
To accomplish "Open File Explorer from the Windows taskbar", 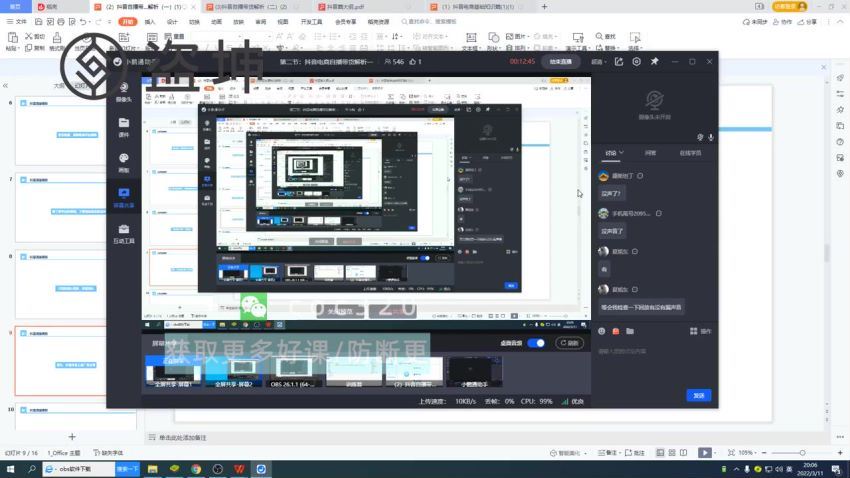I will [152, 469].
